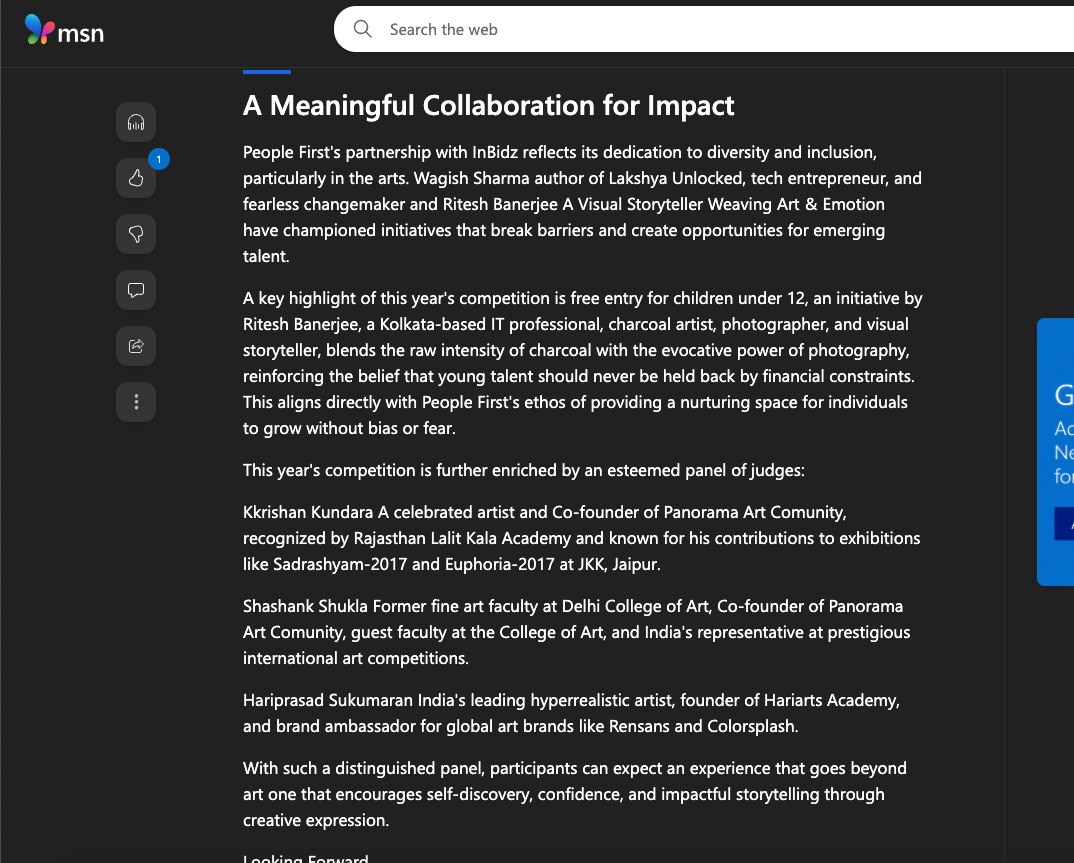Viewport: 1074px width, 863px height.
Task: Click the Hariprasad Sukumaran judge paragraph
Action: pyautogui.click(x=582, y=713)
